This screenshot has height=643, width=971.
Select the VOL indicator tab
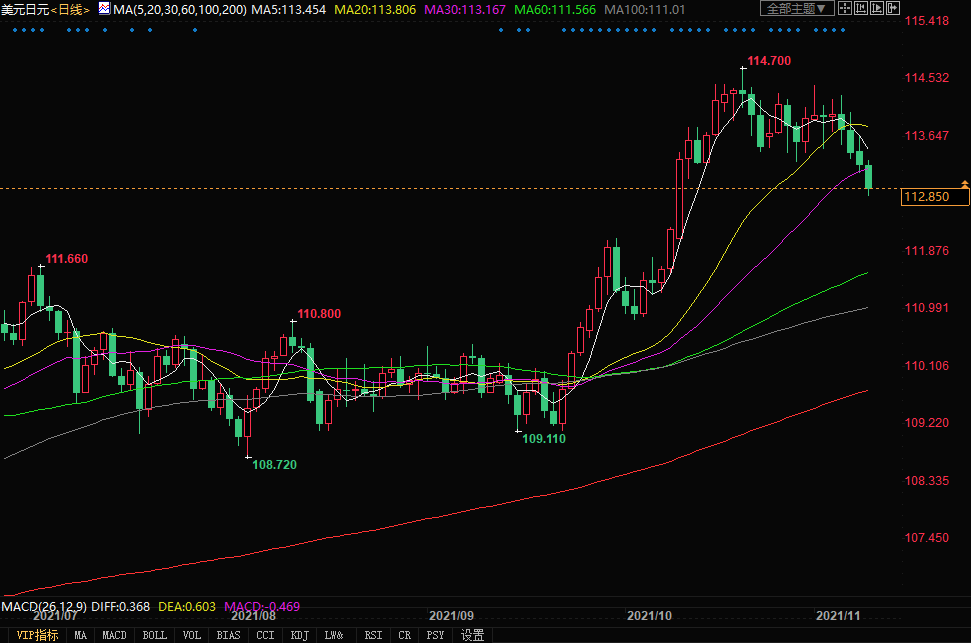click(192, 635)
